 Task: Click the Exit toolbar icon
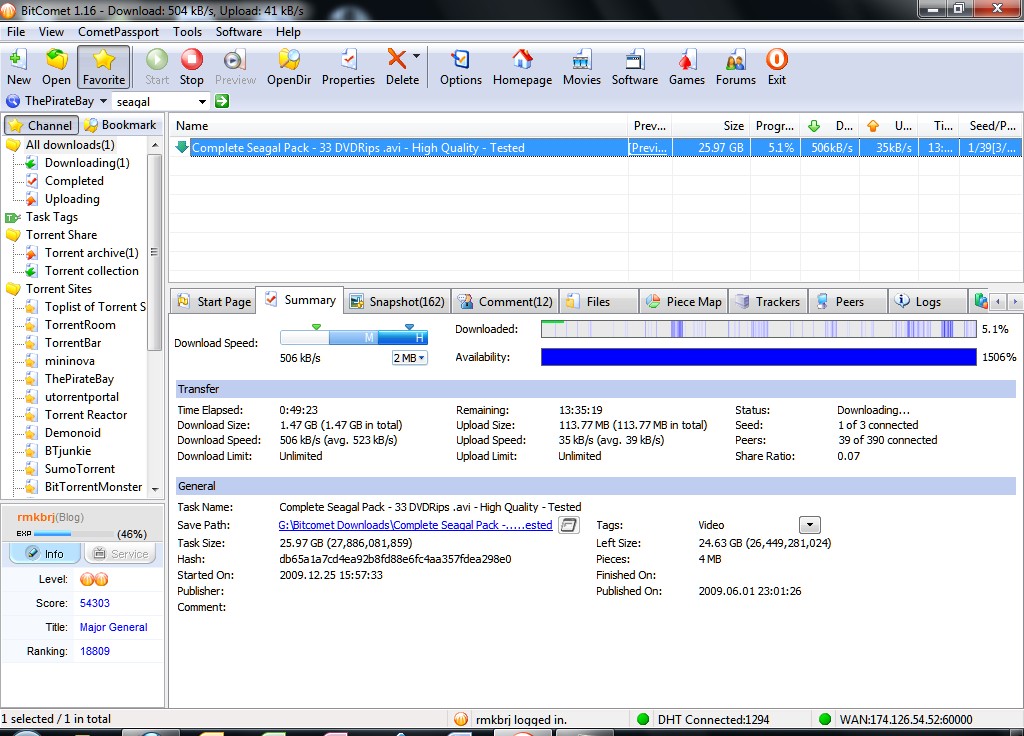[x=776, y=67]
